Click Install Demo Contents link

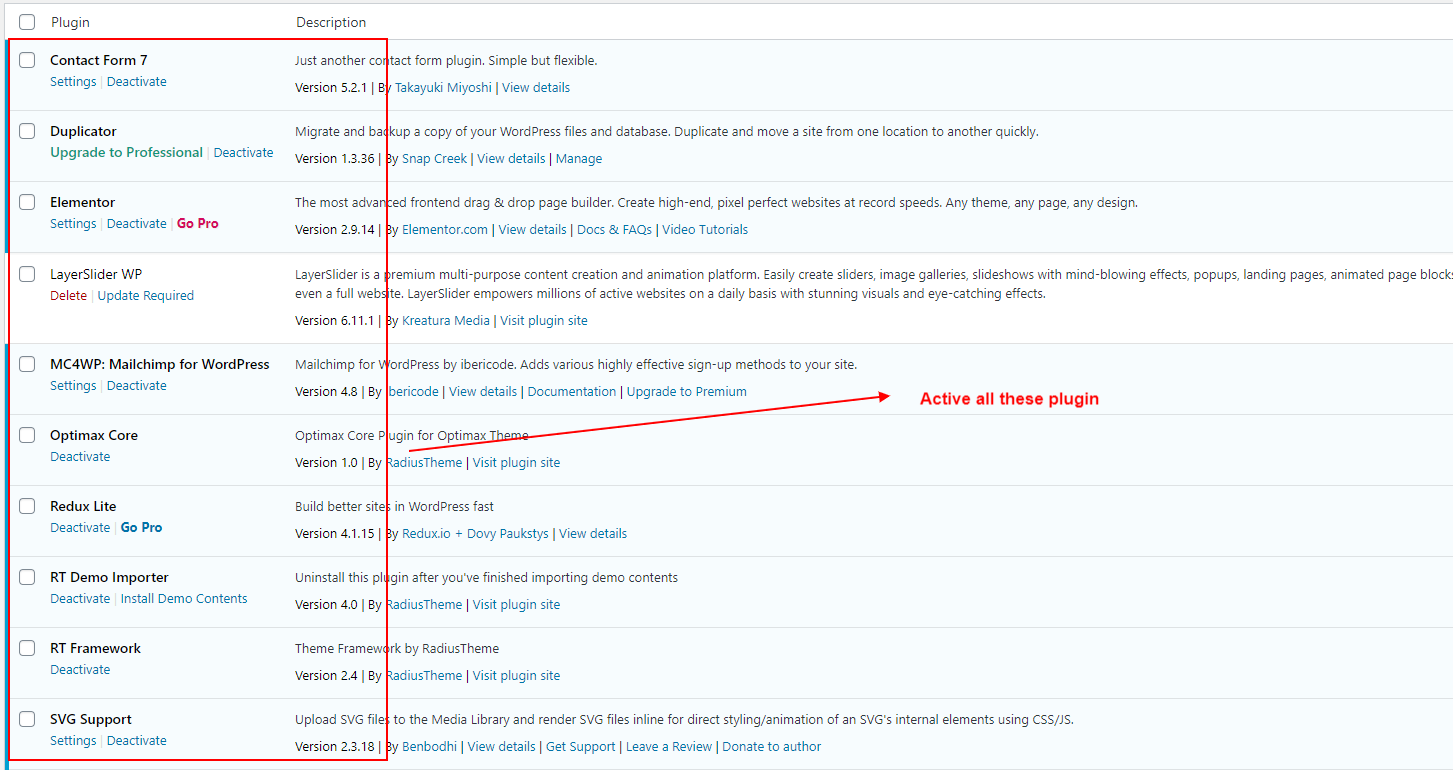click(184, 599)
